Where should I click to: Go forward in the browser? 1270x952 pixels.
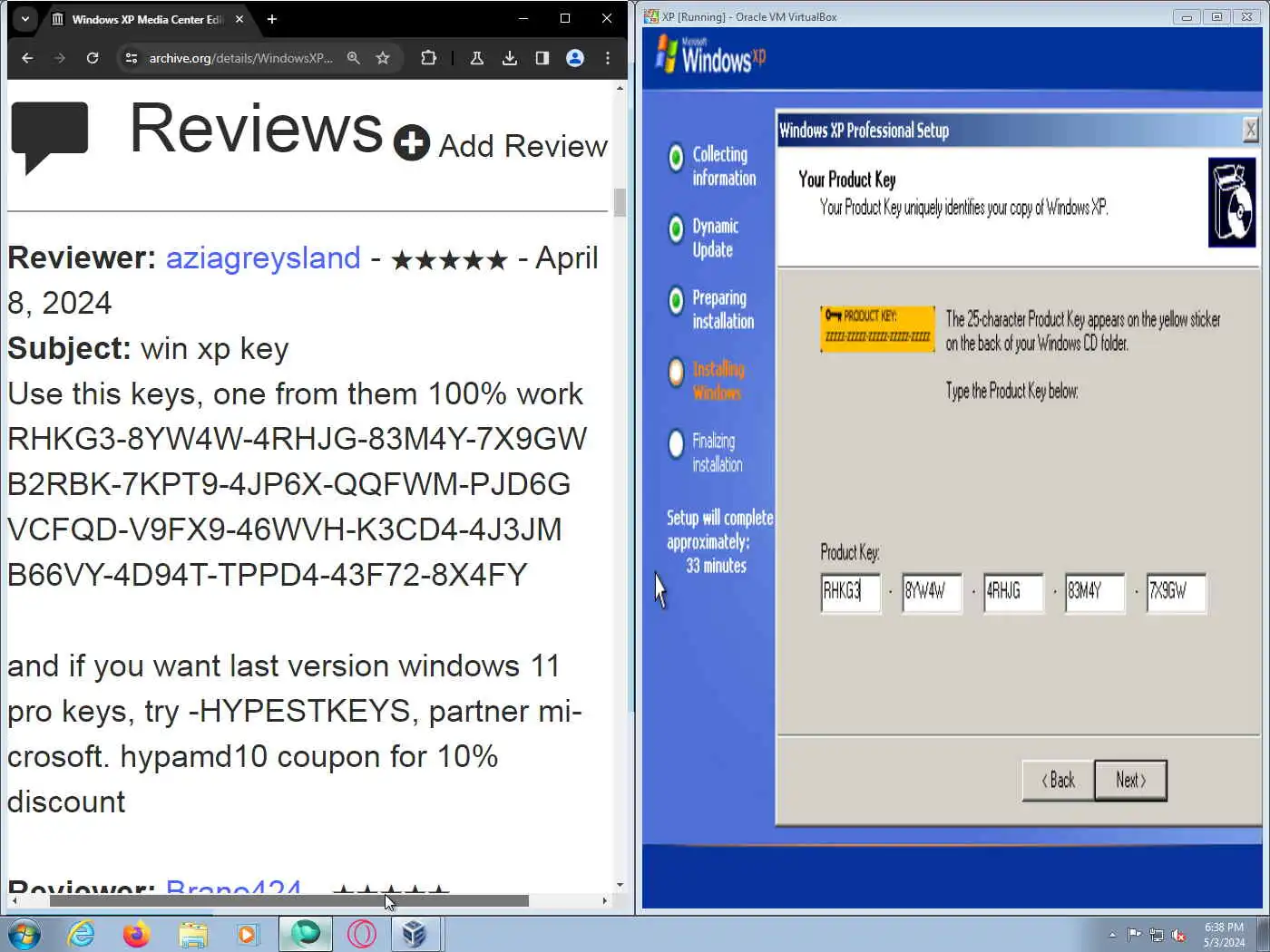pos(60,58)
